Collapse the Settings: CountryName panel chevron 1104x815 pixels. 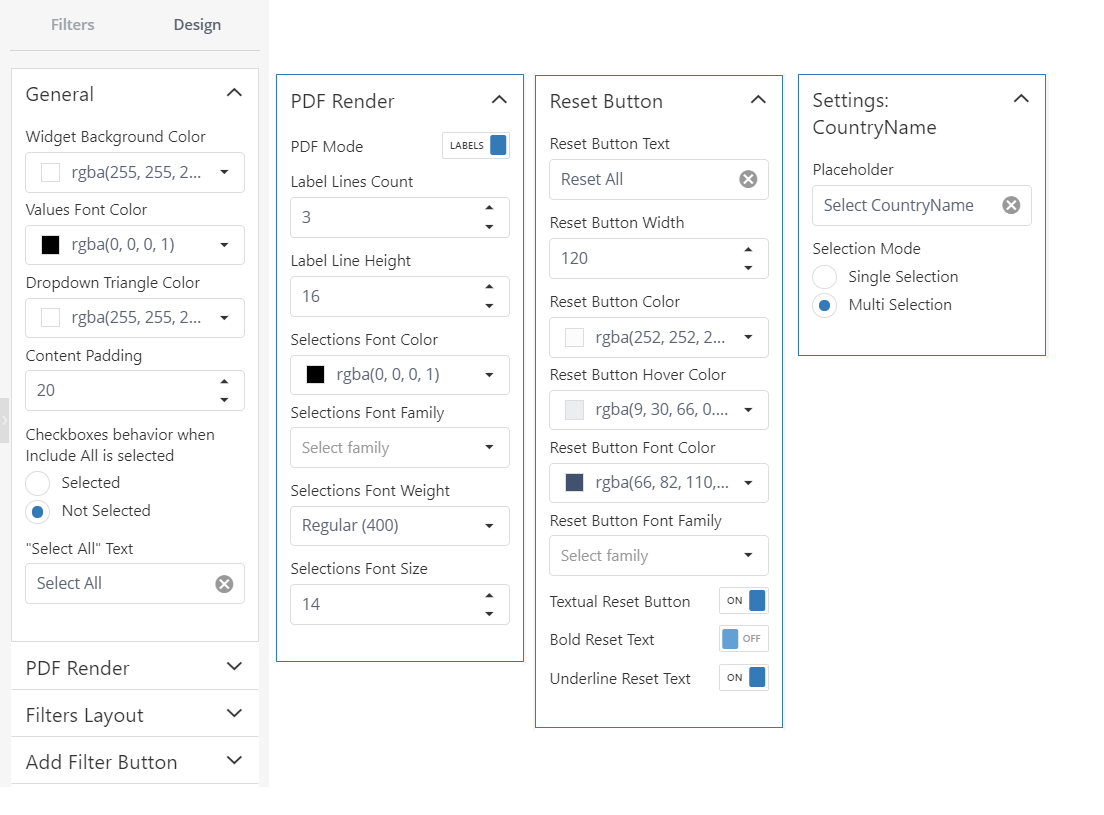1021,99
